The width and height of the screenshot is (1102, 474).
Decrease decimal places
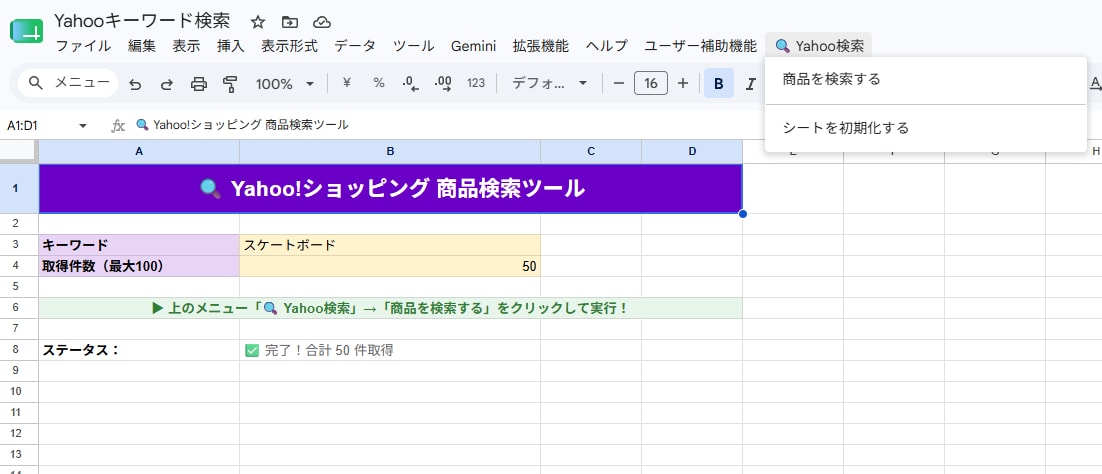click(x=410, y=83)
